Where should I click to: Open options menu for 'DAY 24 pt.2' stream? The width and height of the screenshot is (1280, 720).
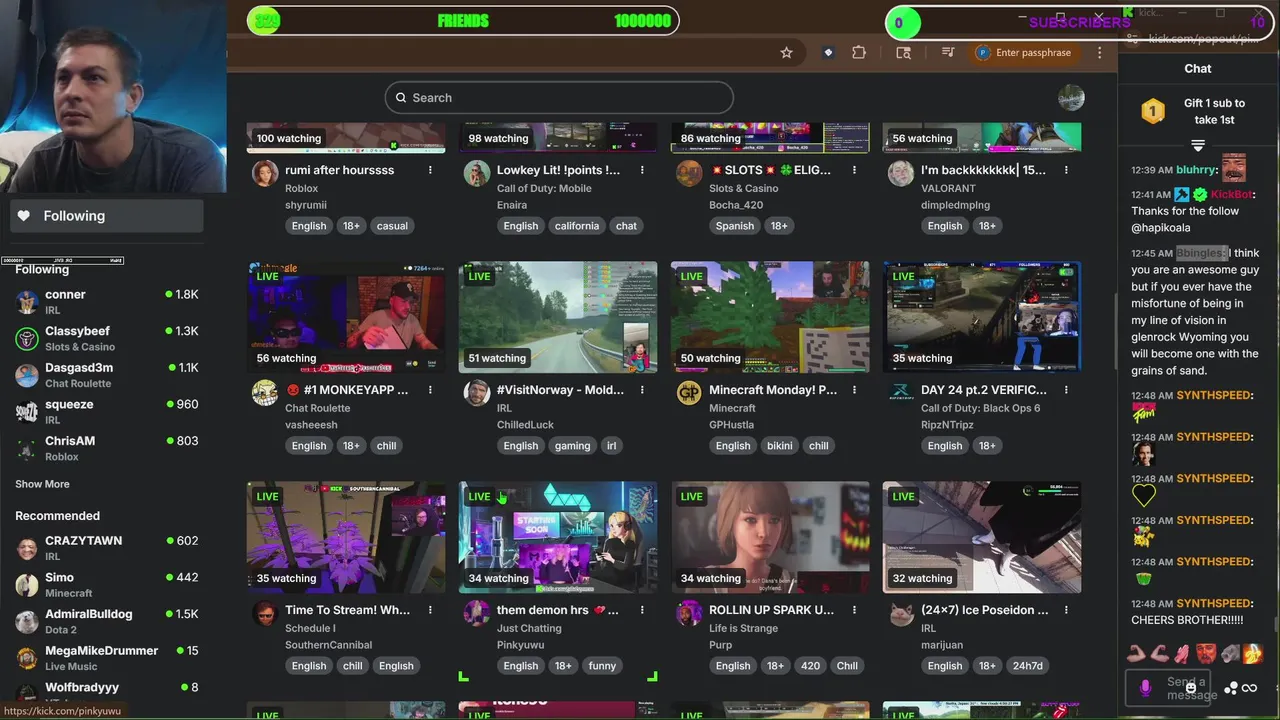pos(1066,390)
